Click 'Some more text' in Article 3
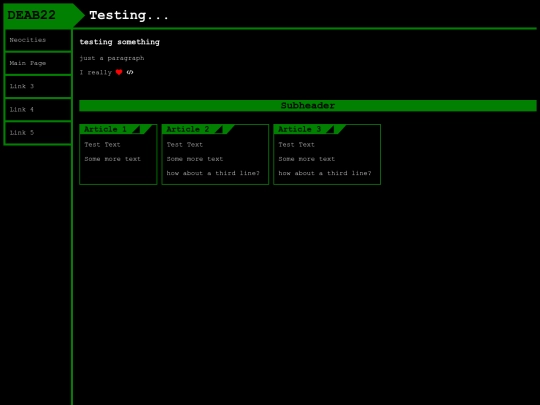 tap(307, 159)
